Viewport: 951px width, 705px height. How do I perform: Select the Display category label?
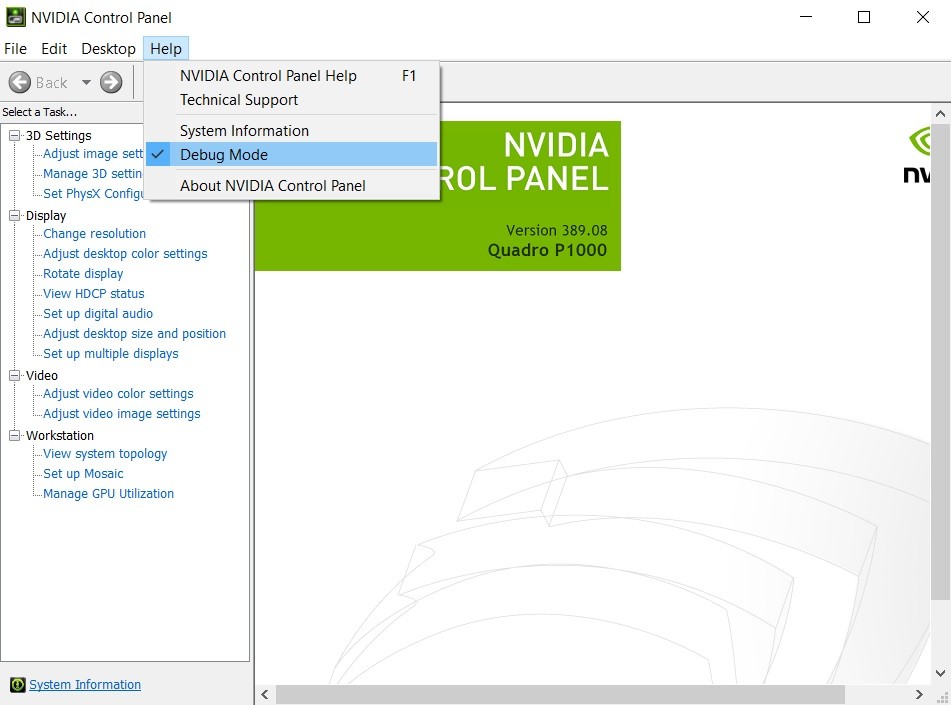click(x=45, y=215)
